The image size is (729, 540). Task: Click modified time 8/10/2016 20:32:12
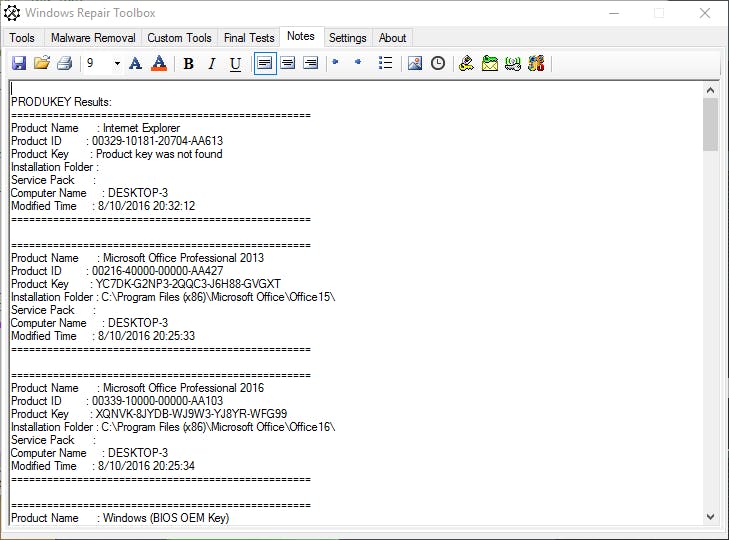pos(146,206)
